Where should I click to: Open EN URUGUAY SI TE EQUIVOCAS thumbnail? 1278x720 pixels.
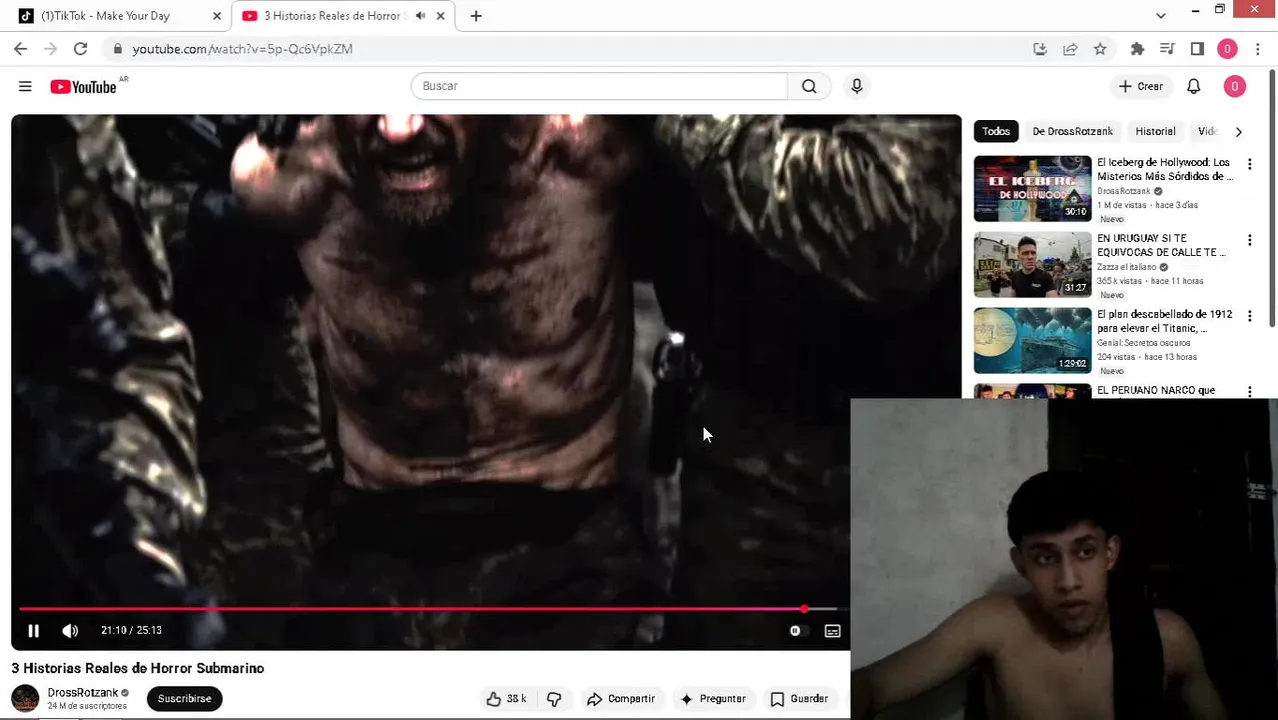click(x=1033, y=264)
